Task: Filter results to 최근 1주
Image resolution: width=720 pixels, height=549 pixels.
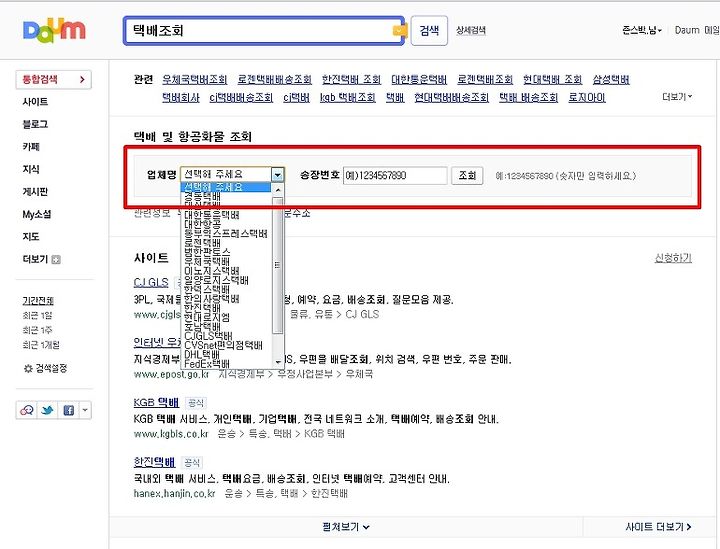Action: [38, 331]
